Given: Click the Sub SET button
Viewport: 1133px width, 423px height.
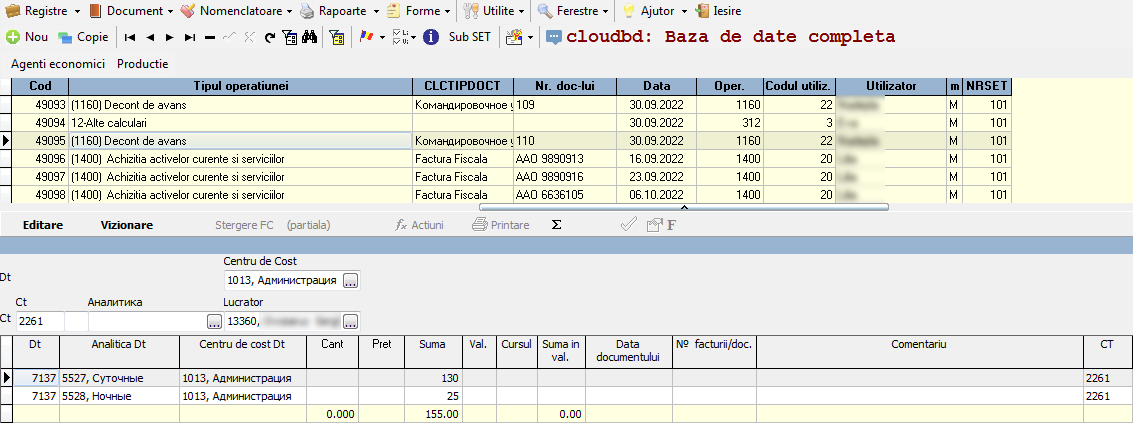Looking at the screenshot, I should click(x=470, y=37).
